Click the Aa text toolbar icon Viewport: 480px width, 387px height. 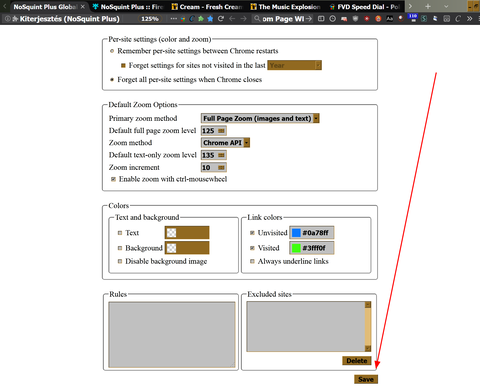[389, 19]
